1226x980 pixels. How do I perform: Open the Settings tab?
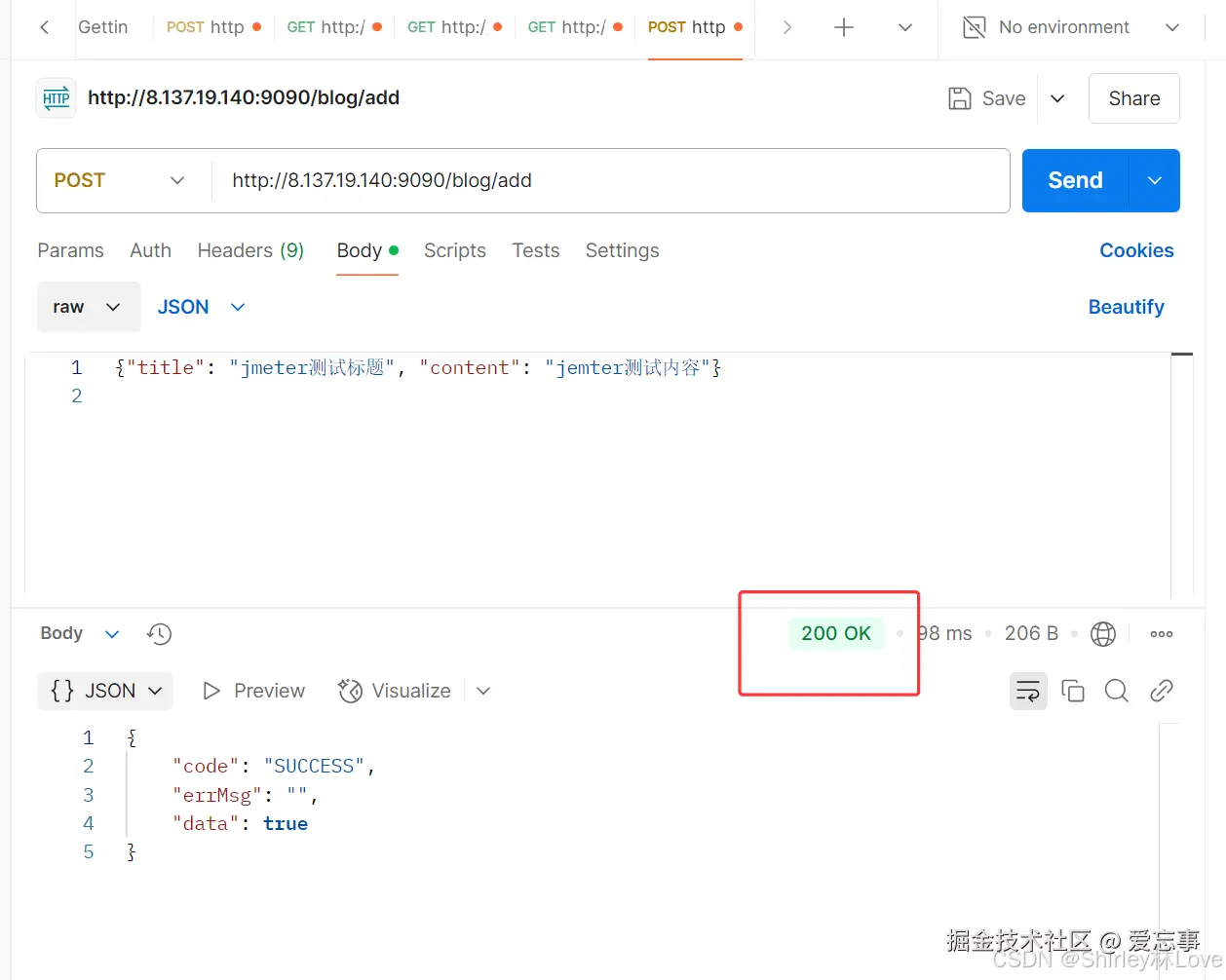tap(622, 250)
